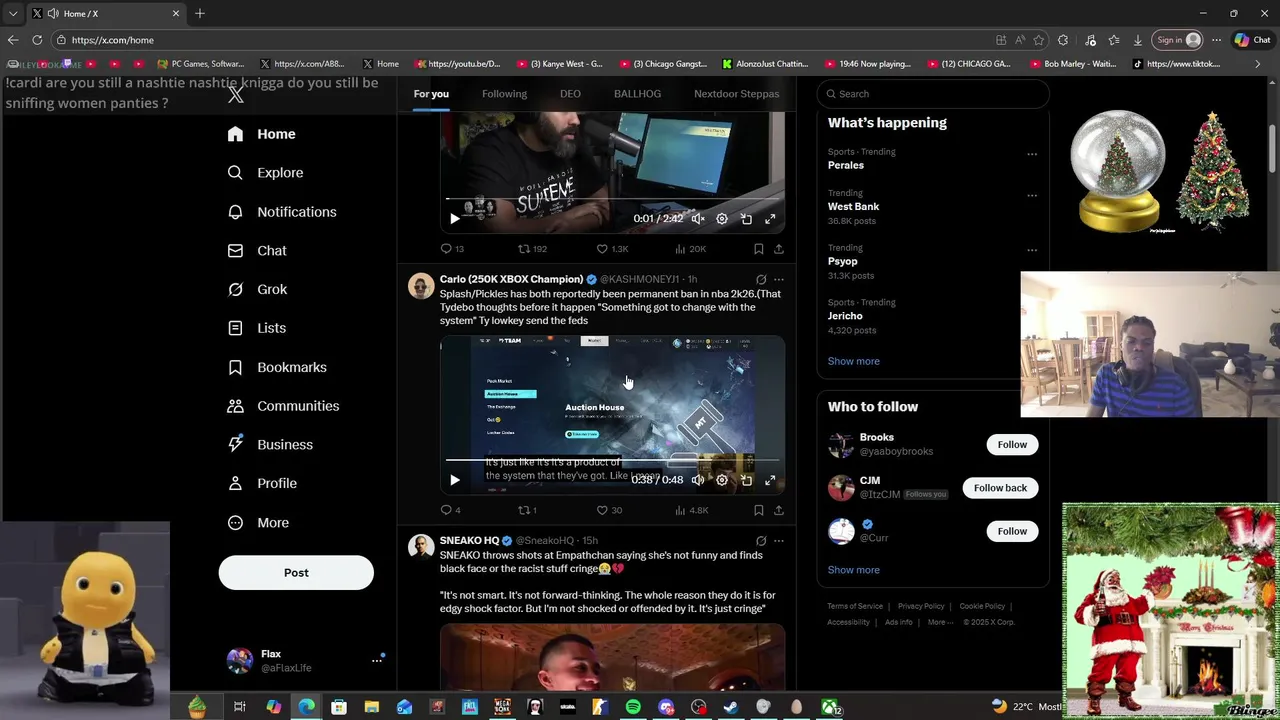Open Lists in the X sidebar
The height and width of the screenshot is (720, 1280).
coord(257,328)
